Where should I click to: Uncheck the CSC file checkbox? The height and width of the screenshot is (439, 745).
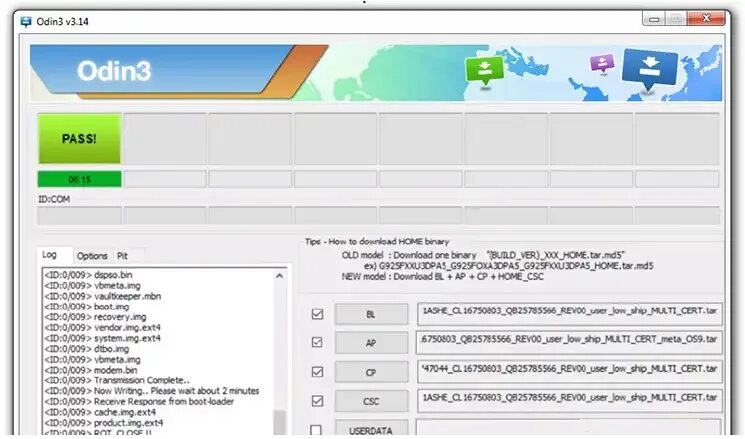(317, 401)
